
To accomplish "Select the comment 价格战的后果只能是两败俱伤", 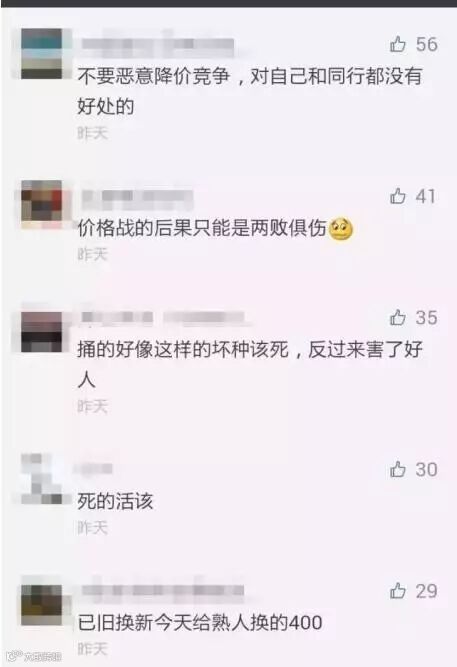I will point(202,228).
